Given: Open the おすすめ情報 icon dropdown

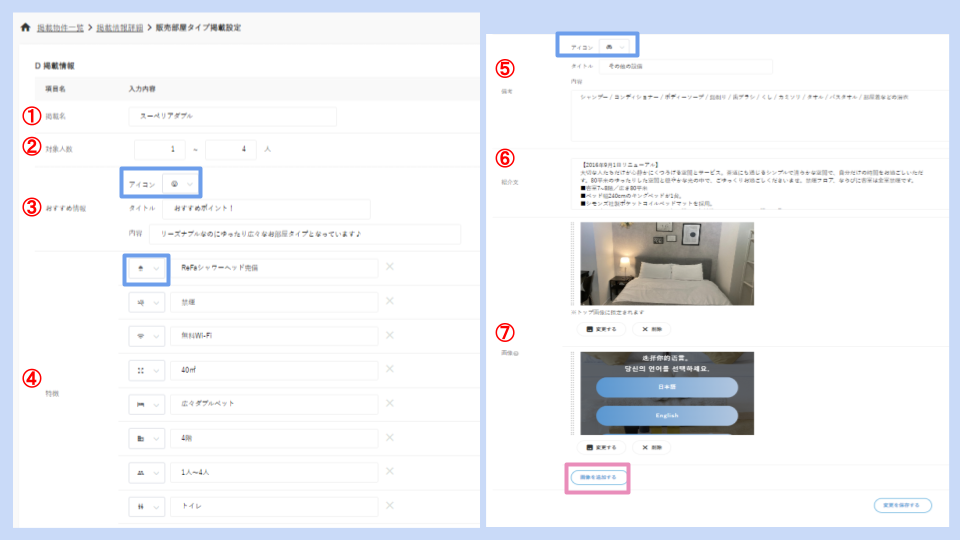Looking at the screenshot, I should click(180, 184).
